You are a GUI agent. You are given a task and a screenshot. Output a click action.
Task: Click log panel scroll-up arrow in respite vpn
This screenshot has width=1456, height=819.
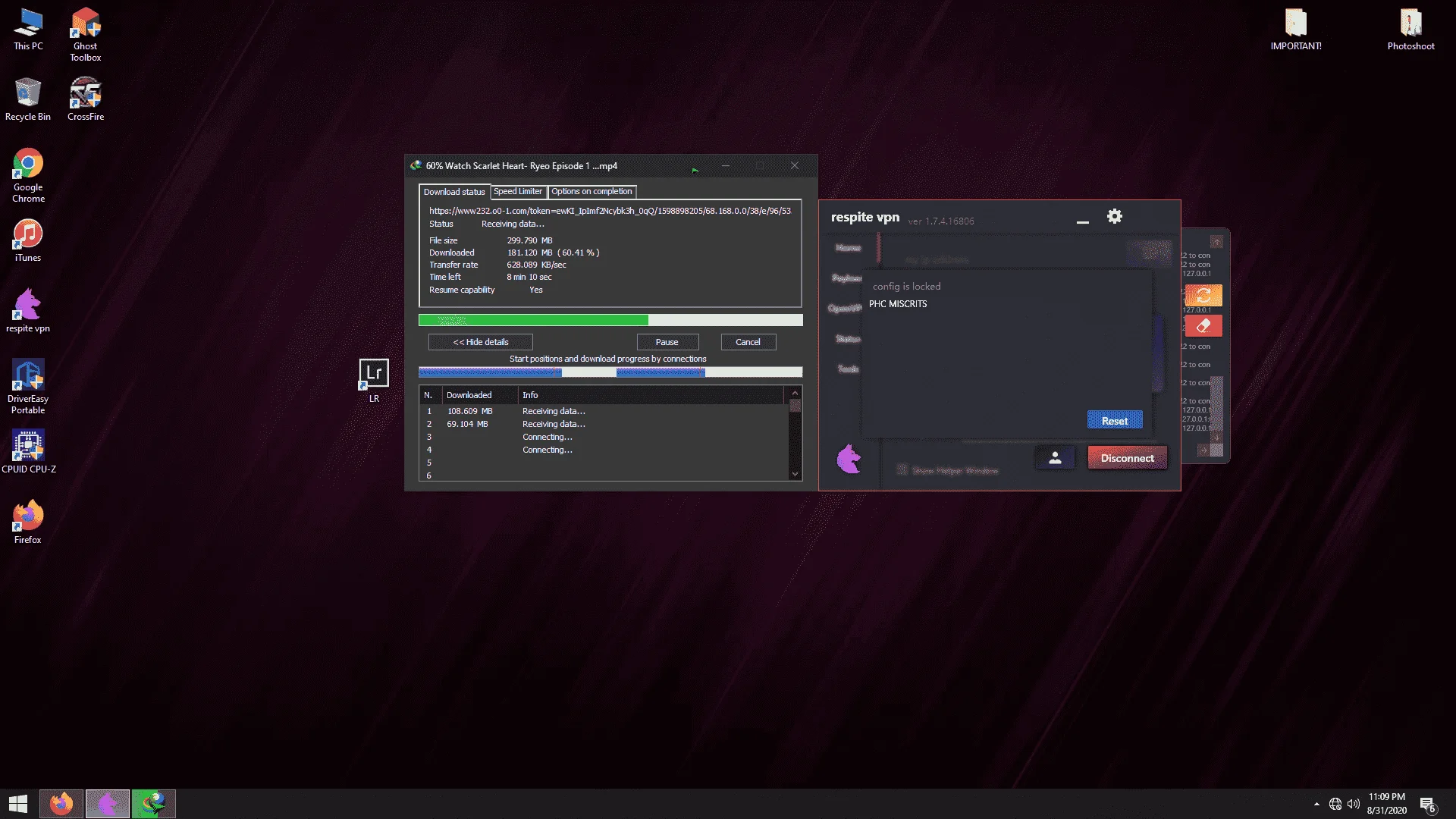[1216, 242]
